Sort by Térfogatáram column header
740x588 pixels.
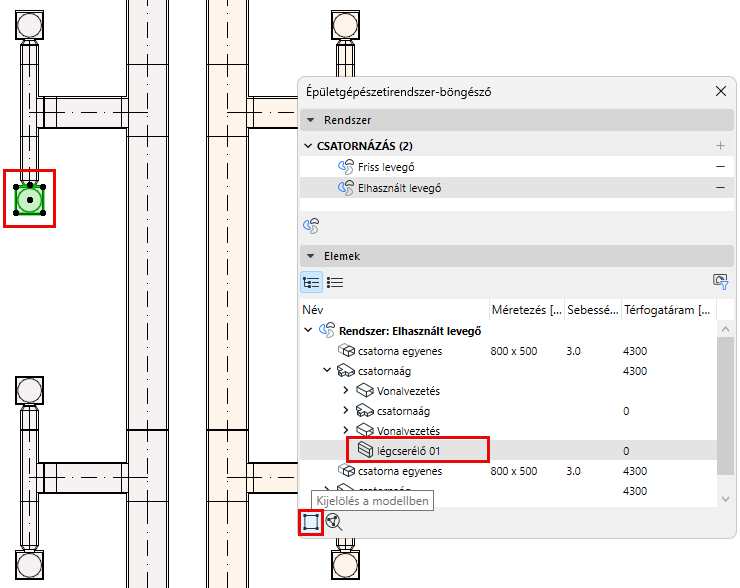click(668, 310)
